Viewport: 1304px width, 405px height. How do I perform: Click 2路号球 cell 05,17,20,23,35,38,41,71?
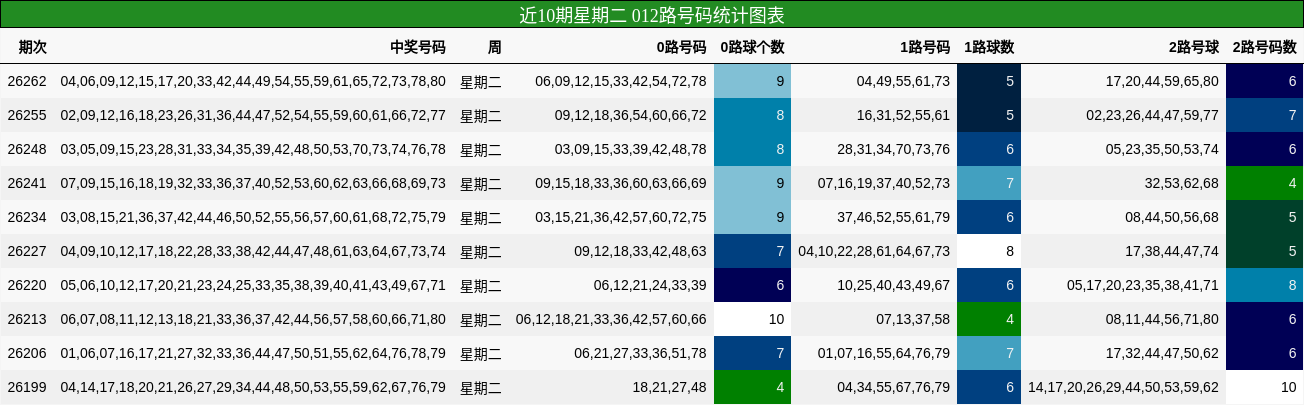(1143, 285)
